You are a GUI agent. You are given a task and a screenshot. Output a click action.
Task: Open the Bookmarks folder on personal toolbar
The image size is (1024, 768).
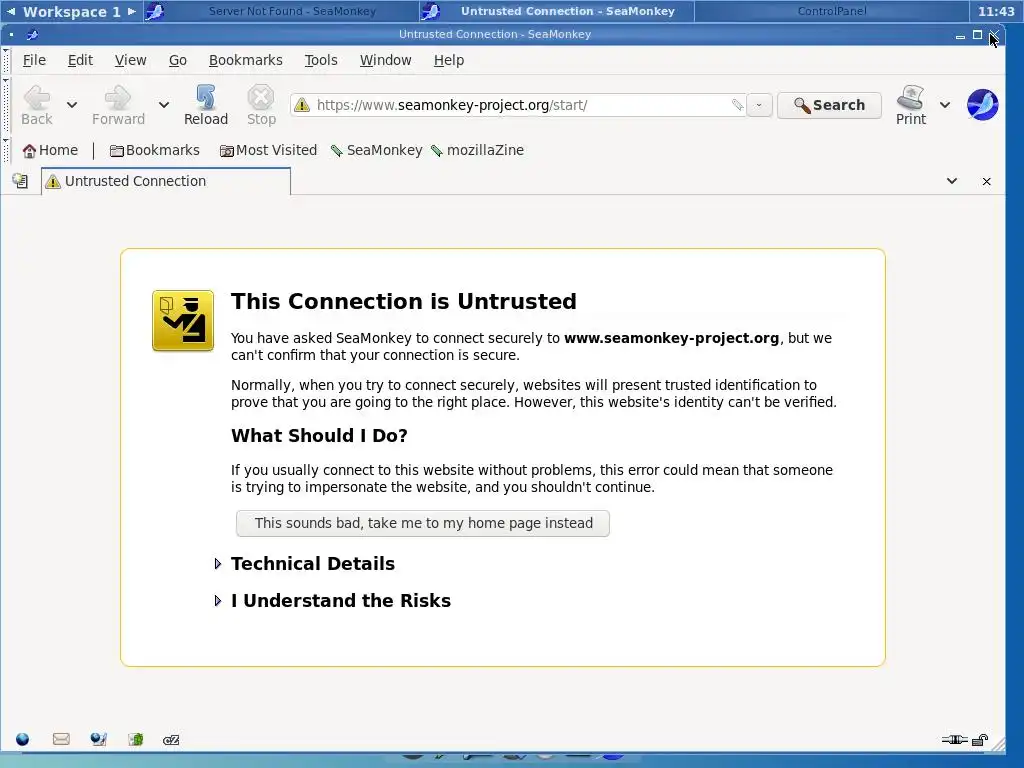pyautogui.click(x=155, y=150)
